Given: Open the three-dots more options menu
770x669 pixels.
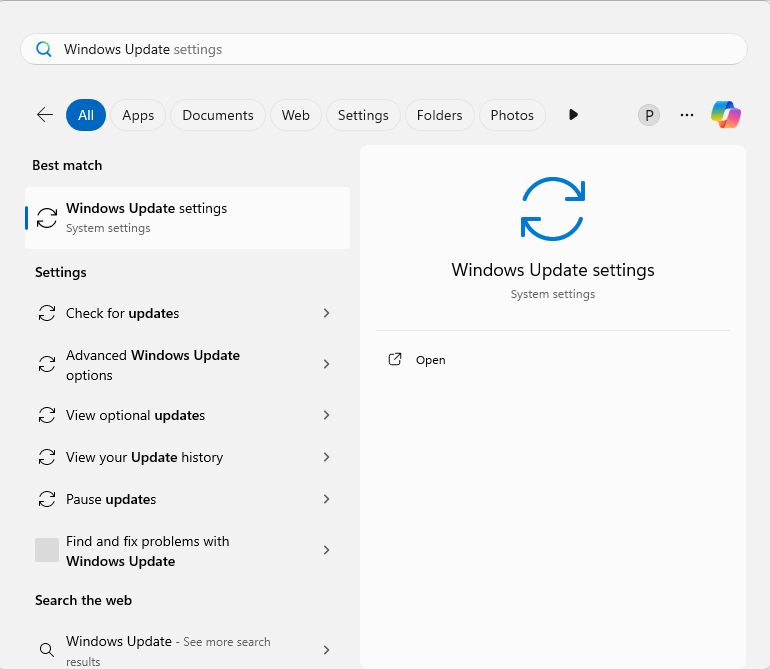Looking at the screenshot, I should pos(687,115).
